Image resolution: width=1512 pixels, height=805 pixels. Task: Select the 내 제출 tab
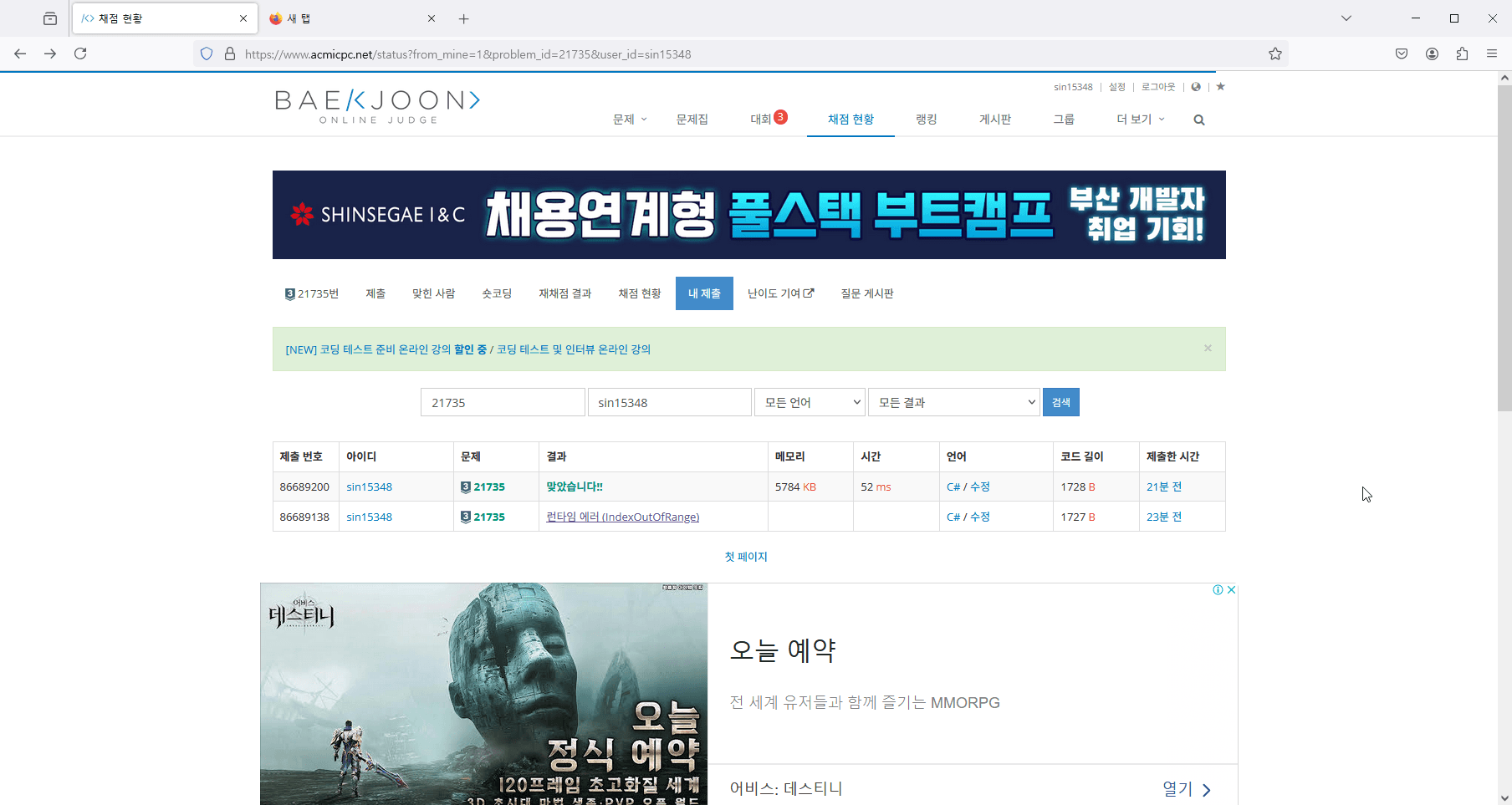pyautogui.click(x=704, y=293)
